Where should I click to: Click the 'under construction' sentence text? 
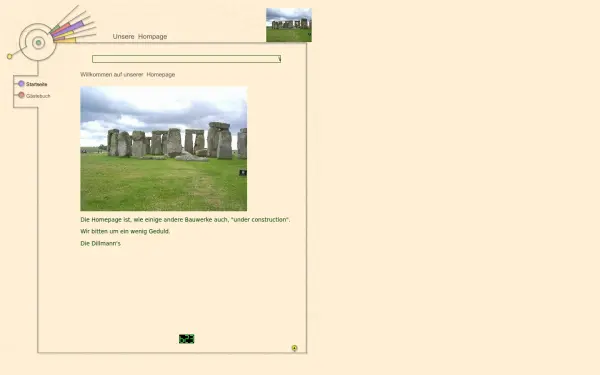click(x=185, y=220)
